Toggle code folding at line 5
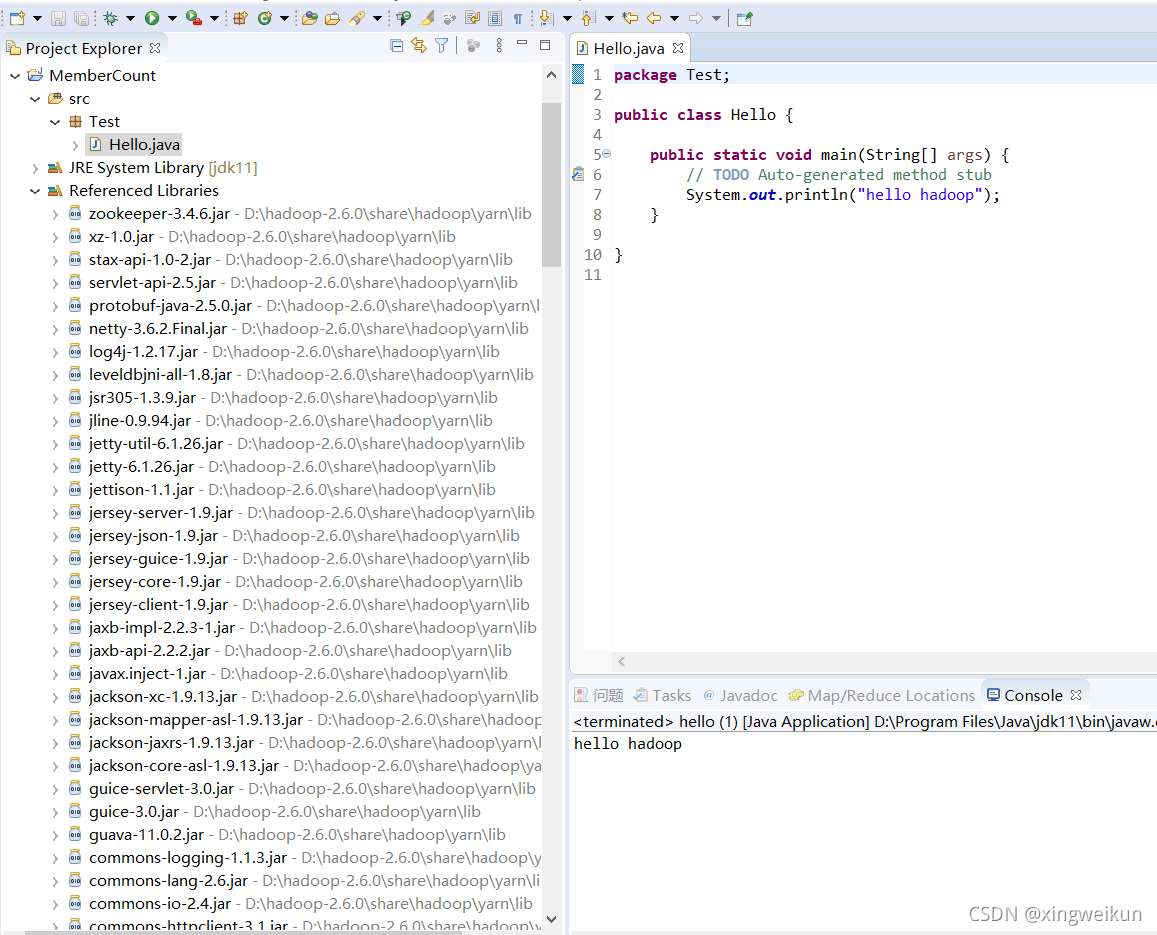 607,154
